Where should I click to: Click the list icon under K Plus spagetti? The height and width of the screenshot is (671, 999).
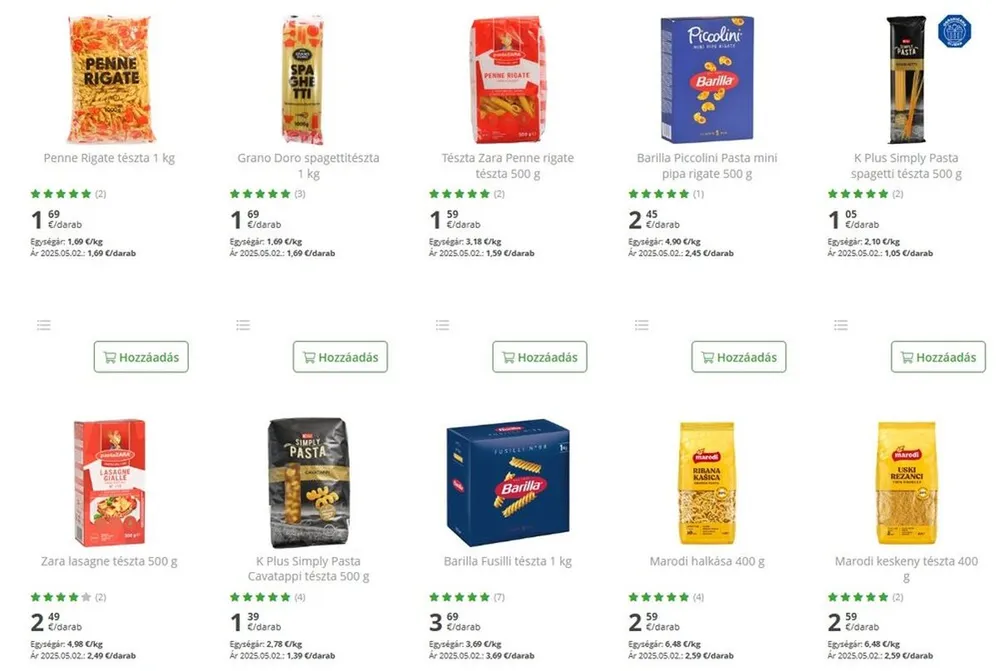[841, 325]
